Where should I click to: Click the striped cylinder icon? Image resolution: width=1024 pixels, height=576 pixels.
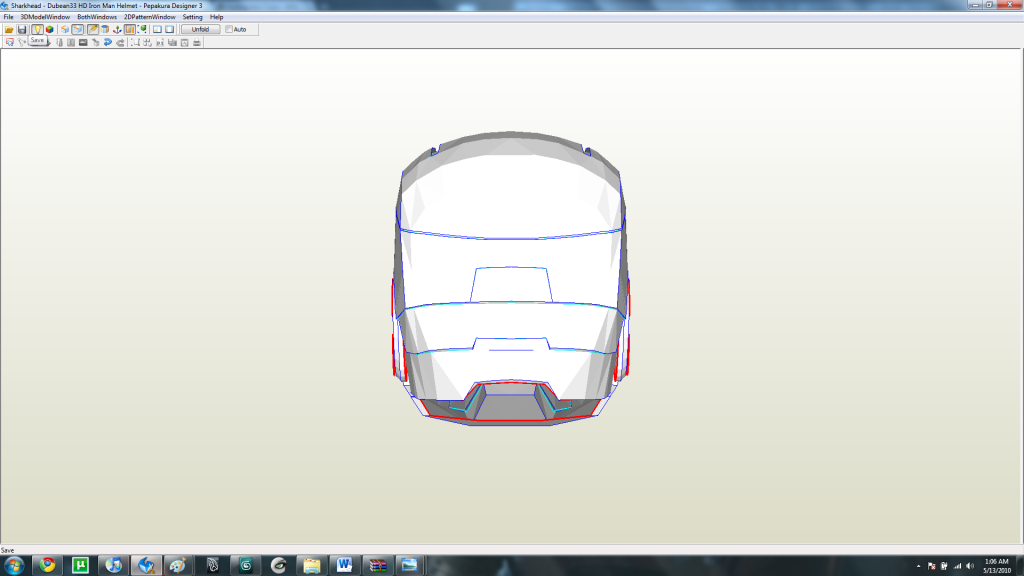point(104,29)
